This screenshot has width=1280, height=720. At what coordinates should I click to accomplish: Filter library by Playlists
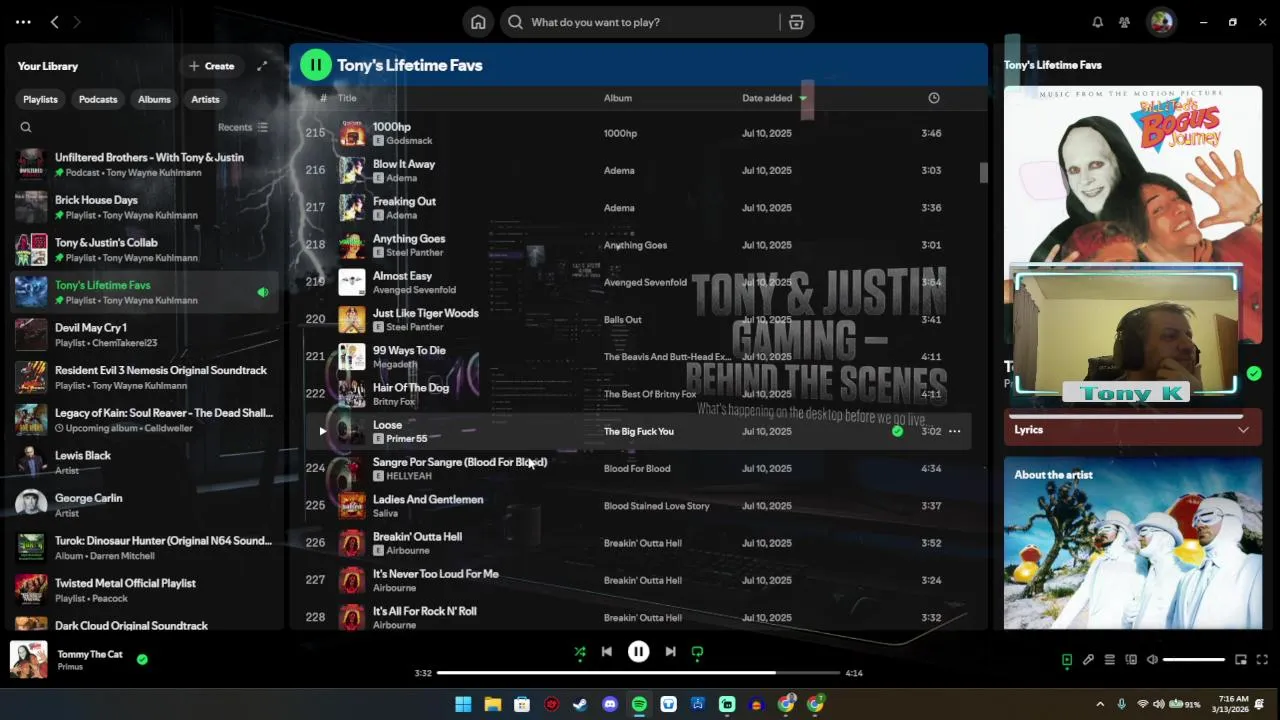(41, 99)
